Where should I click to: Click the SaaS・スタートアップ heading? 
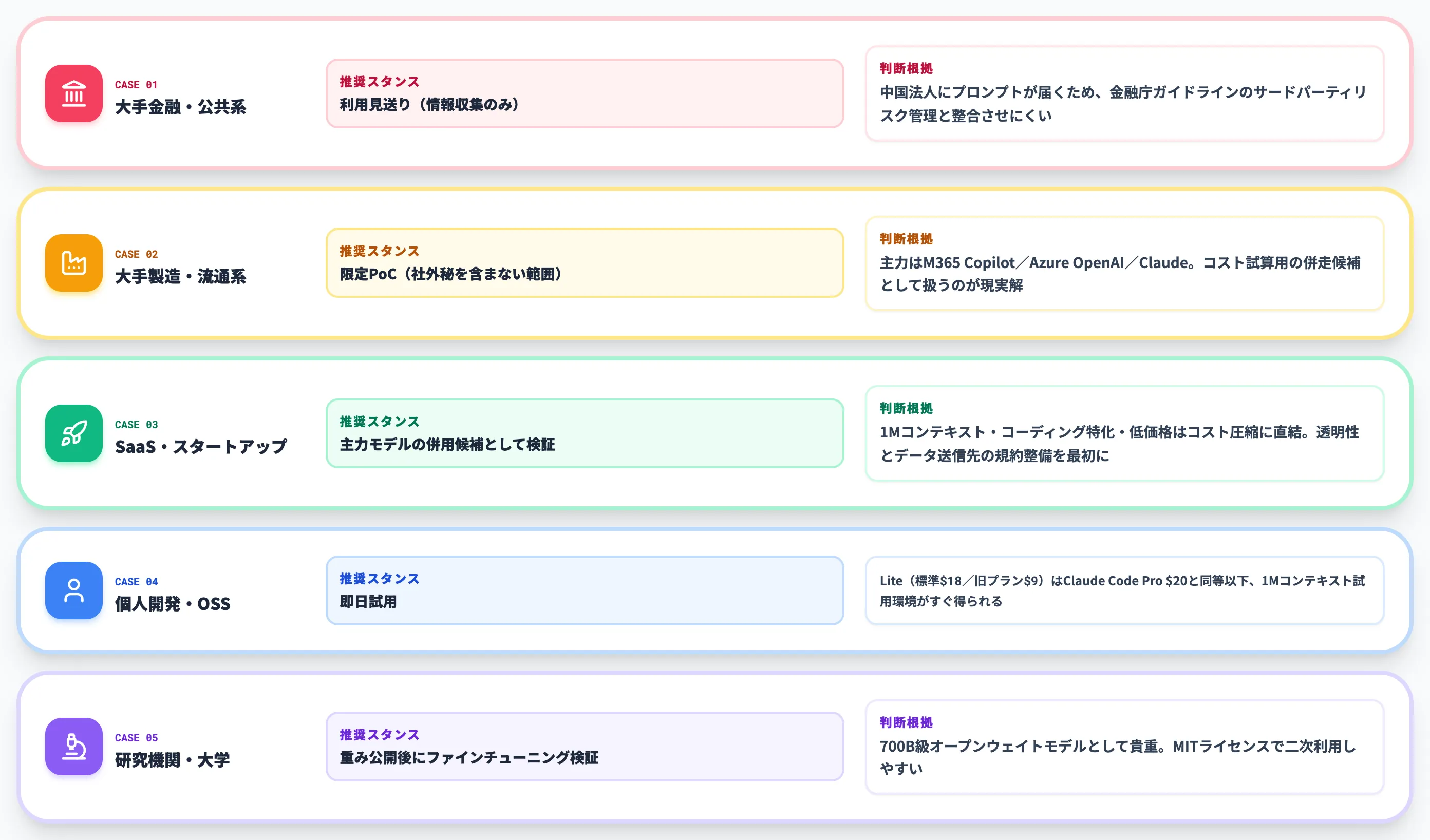[x=201, y=446]
